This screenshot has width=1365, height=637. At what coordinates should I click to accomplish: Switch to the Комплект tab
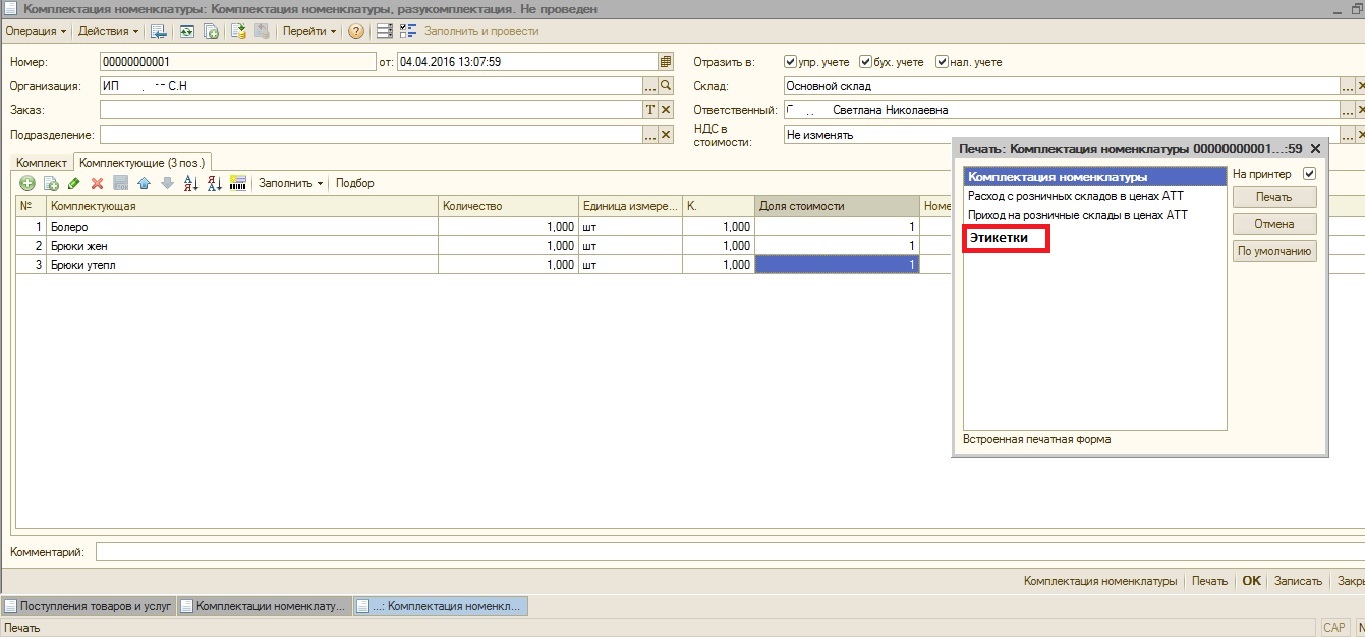click(41, 162)
